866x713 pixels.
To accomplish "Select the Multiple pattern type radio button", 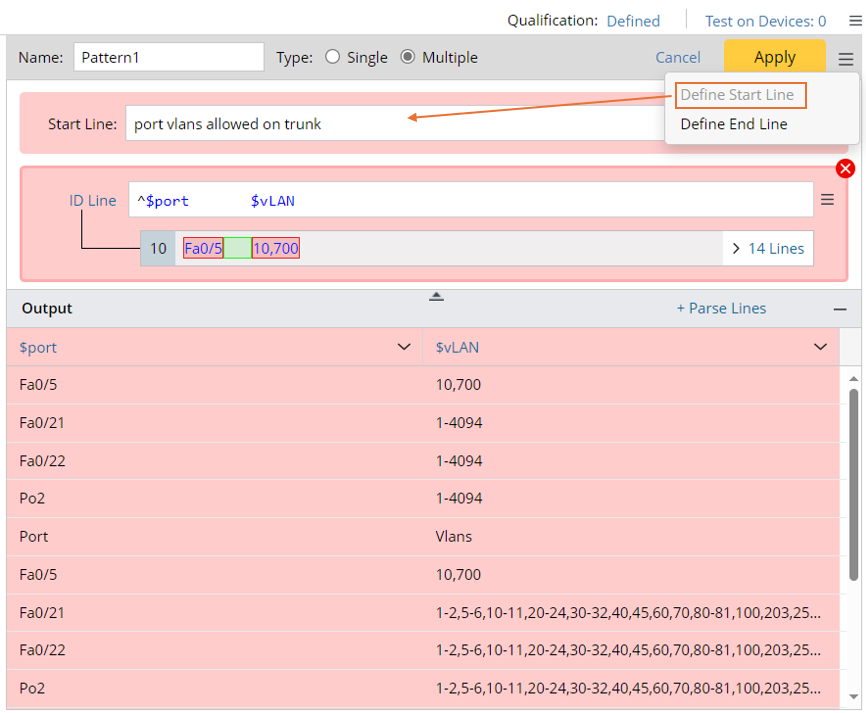I will tap(408, 57).
